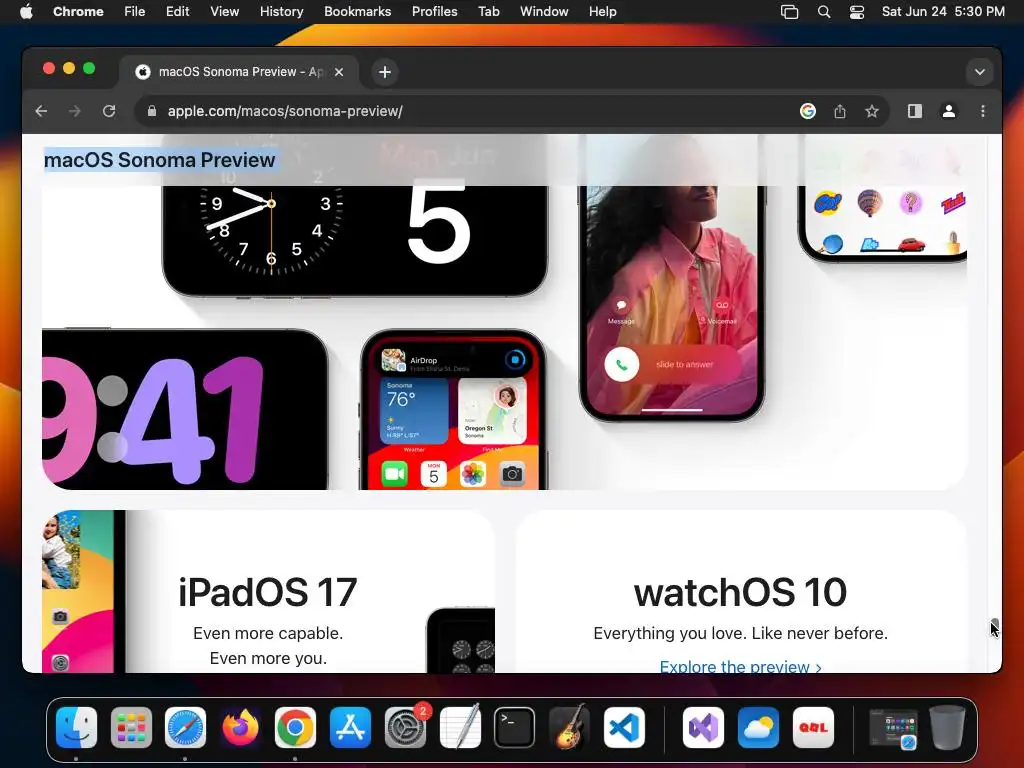Open Visual Studio from the Dock
Screen dimensions: 1024x768
[x=703, y=728]
